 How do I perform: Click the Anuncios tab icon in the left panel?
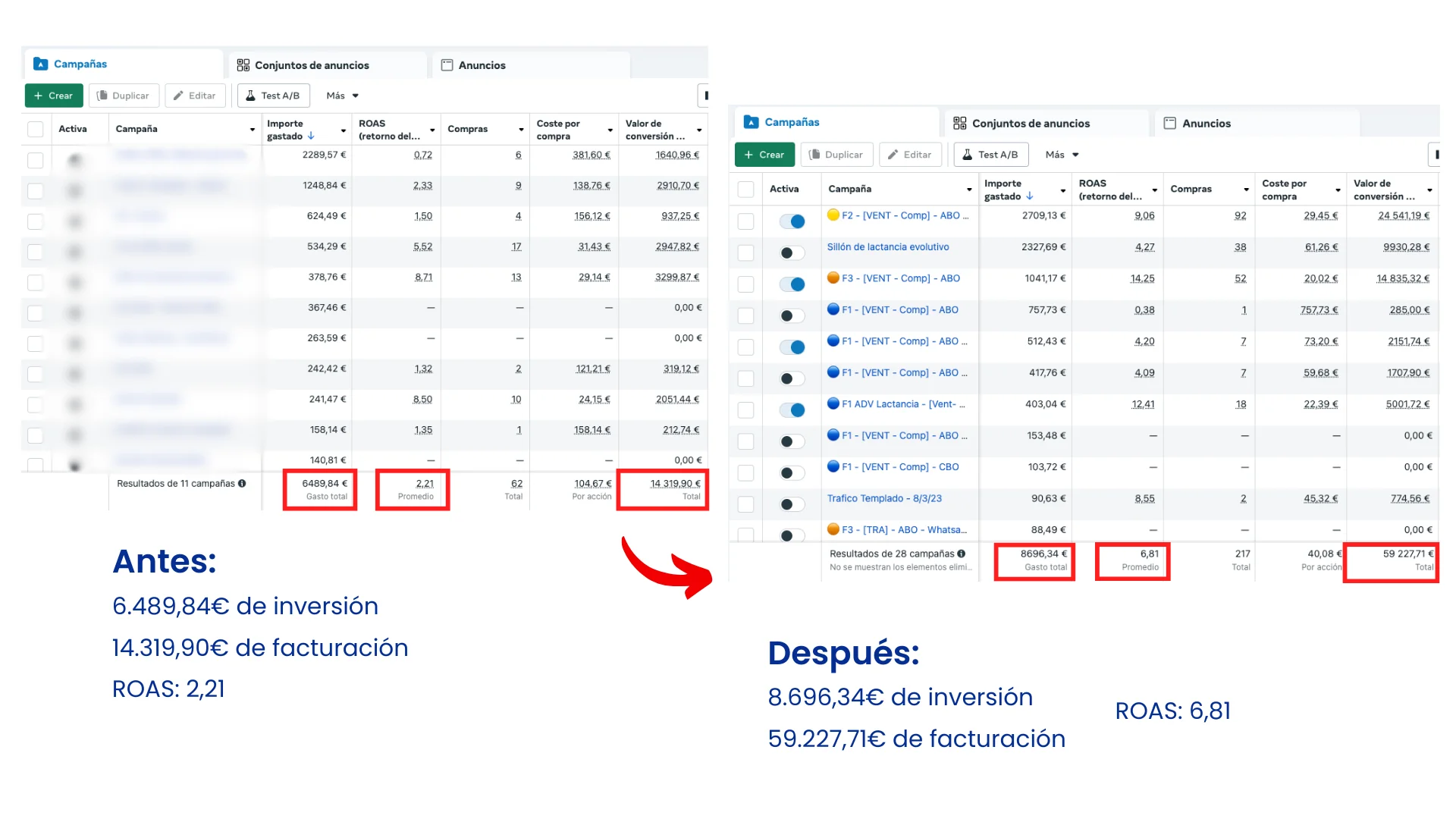point(447,65)
